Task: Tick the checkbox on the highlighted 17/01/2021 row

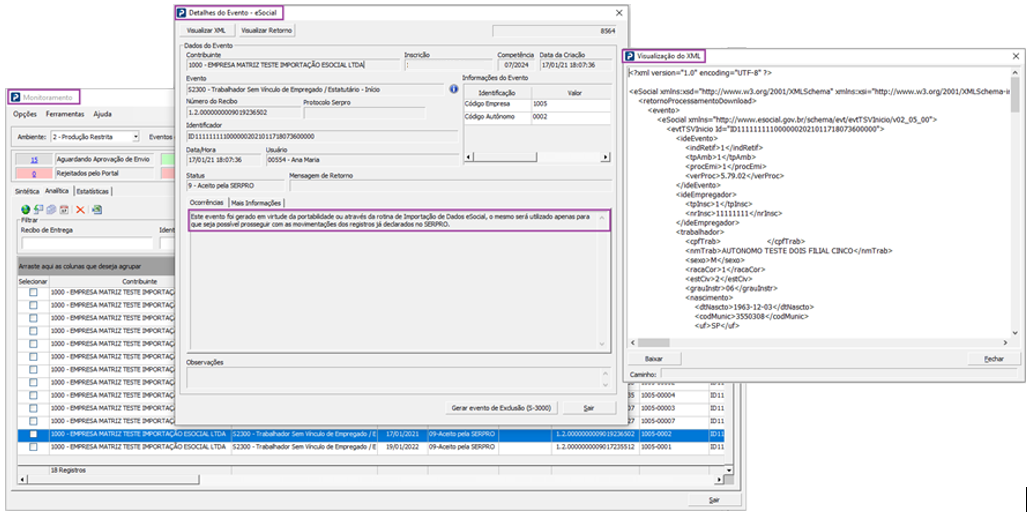Action: coord(33,435)
